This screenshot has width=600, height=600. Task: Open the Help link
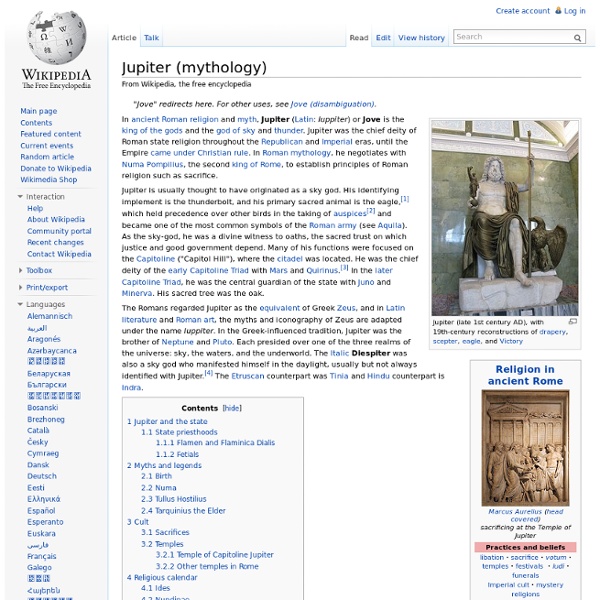point(35,208)
